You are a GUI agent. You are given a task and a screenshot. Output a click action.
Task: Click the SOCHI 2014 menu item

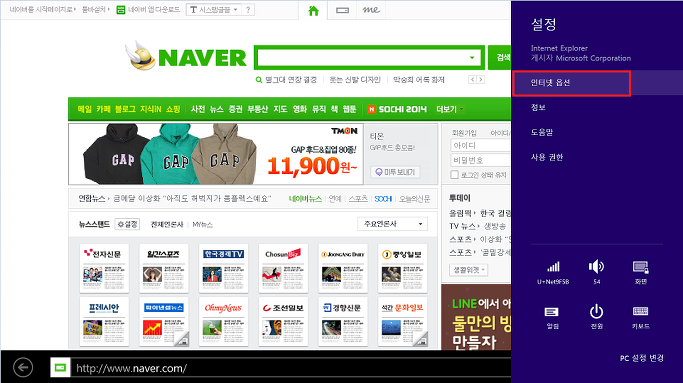point(397,109)
